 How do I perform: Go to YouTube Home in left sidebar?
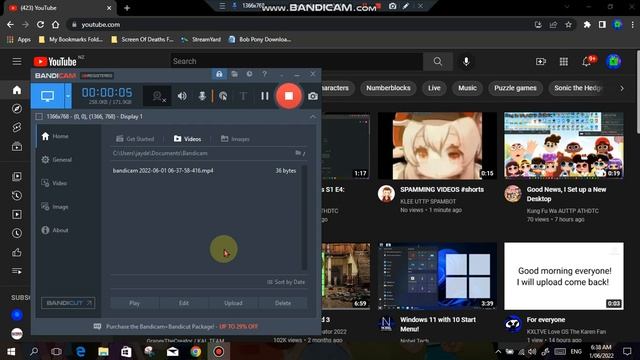(17, 90)
